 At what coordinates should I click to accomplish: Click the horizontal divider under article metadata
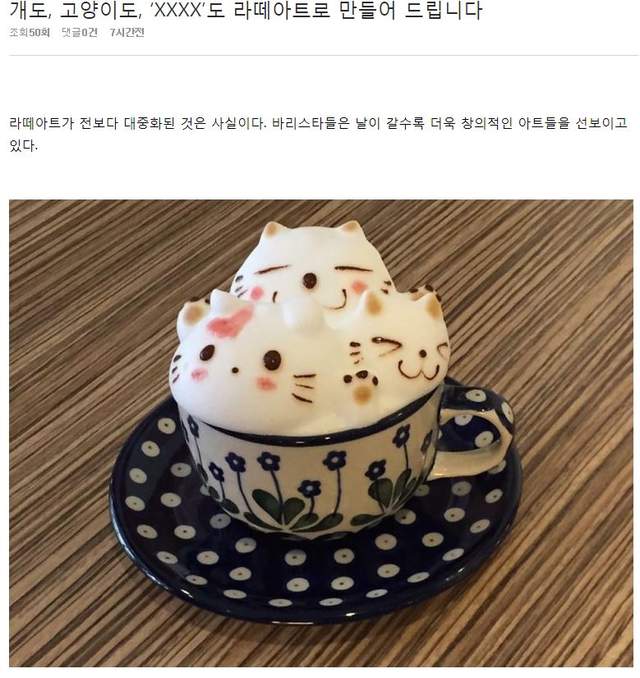click(x=323, y=55)
